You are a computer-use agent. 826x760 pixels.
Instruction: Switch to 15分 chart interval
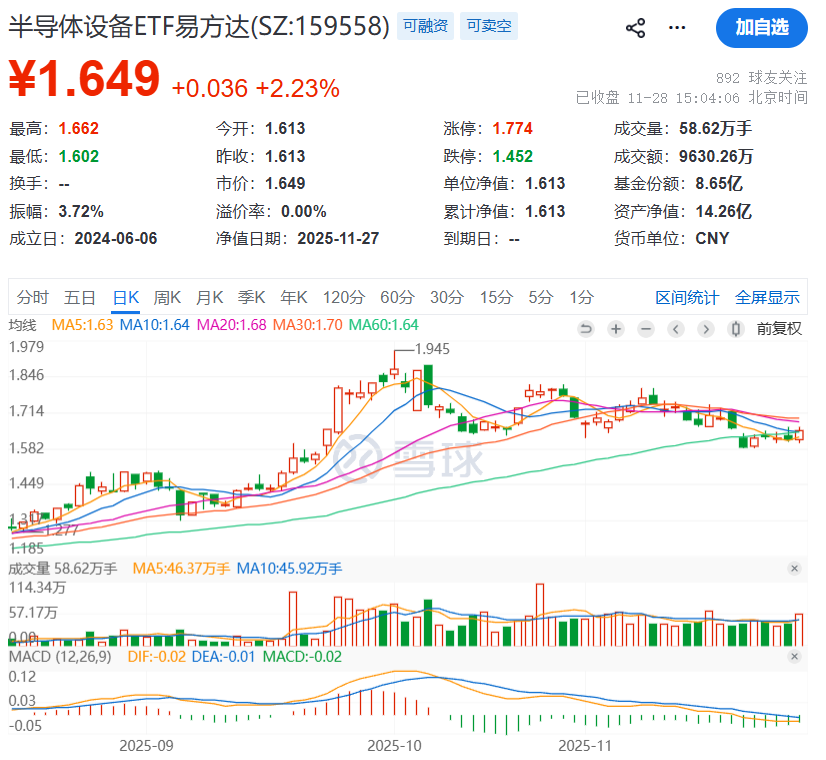496,297
